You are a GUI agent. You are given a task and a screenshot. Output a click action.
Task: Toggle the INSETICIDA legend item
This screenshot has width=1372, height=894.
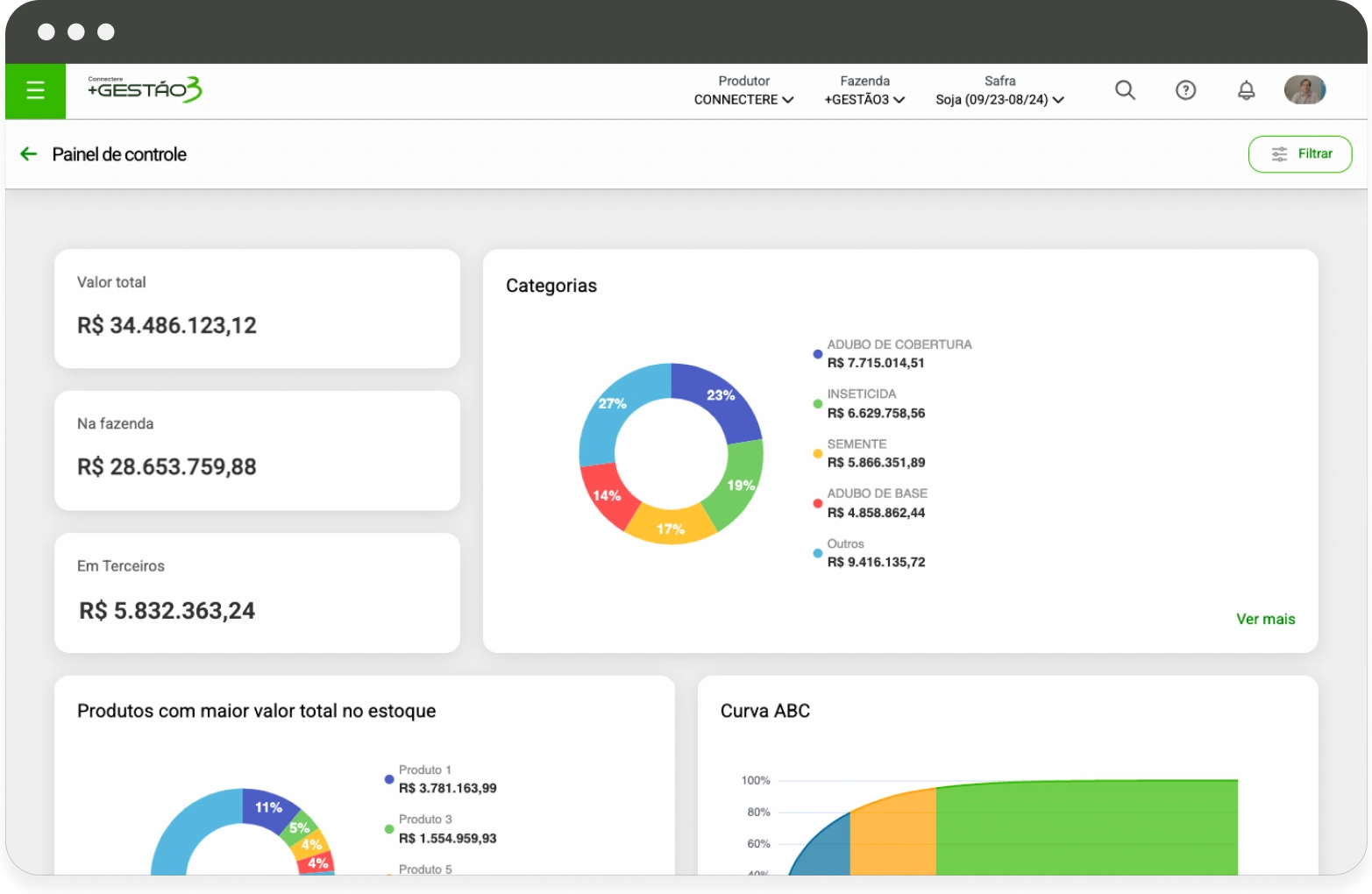point(861,394)
